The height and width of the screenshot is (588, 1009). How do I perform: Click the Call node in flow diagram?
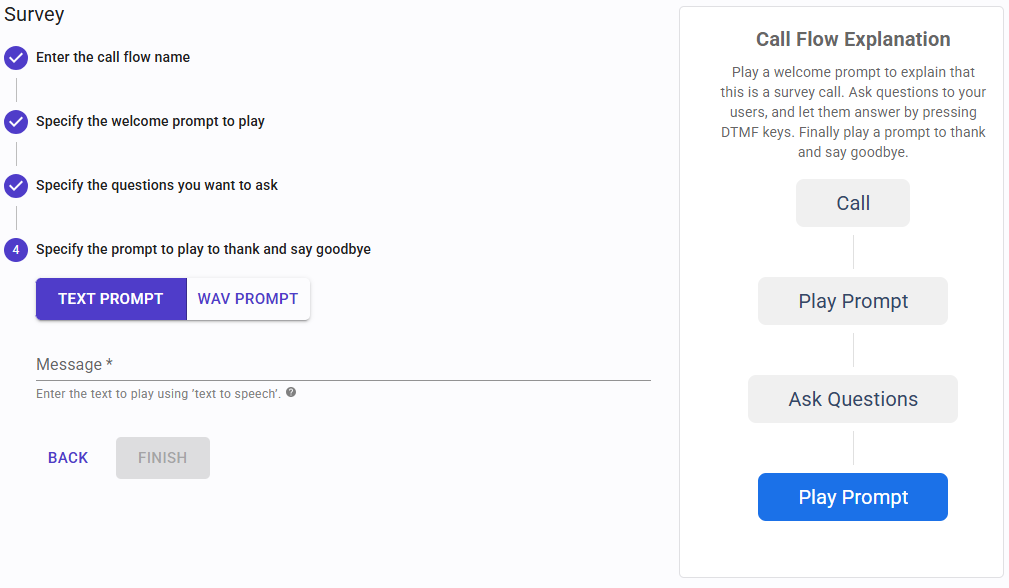pyautogui.click(x=853, y=203)
